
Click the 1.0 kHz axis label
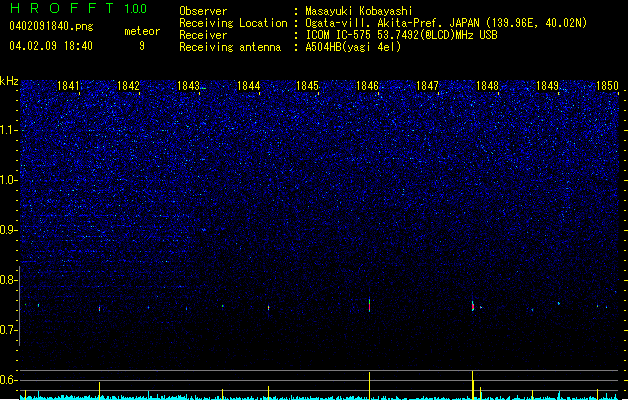pos(9,180)
